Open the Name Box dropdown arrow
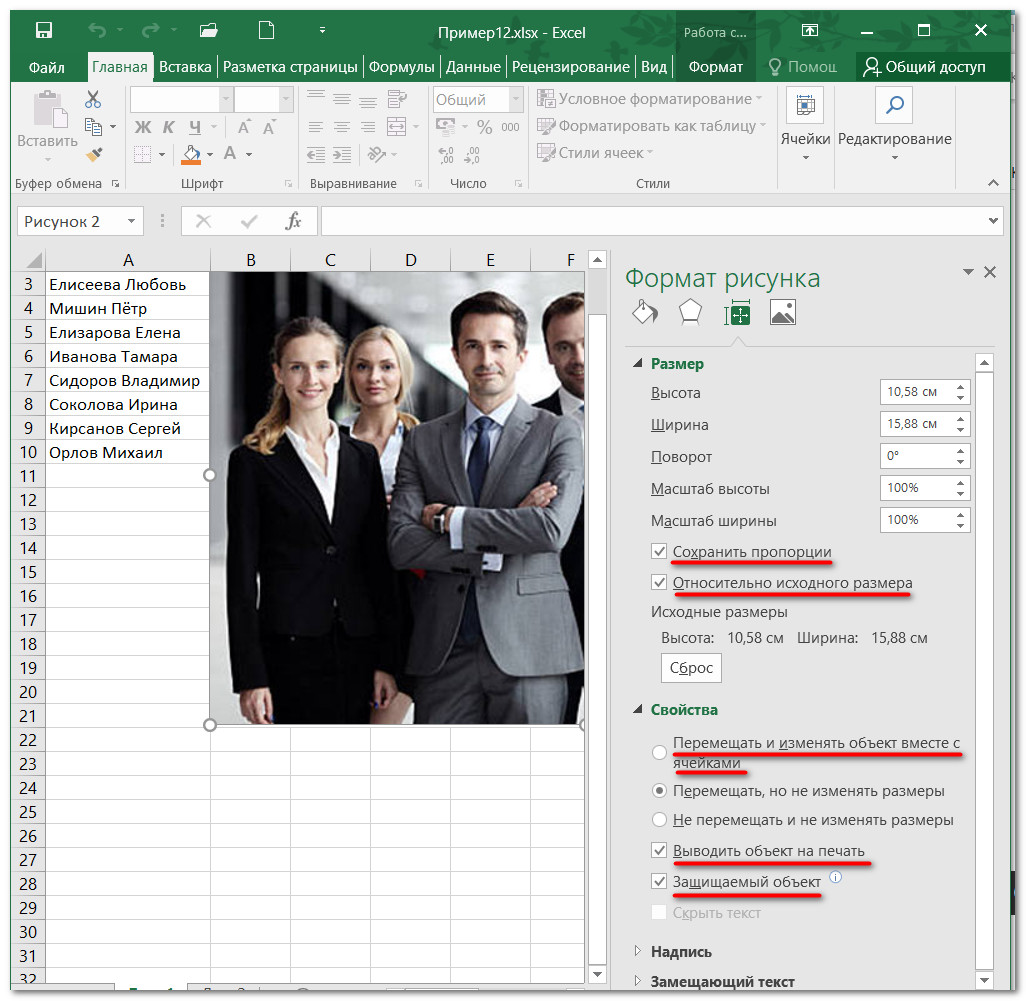This screenshot has height=1001, width=1026. (131, 222)
